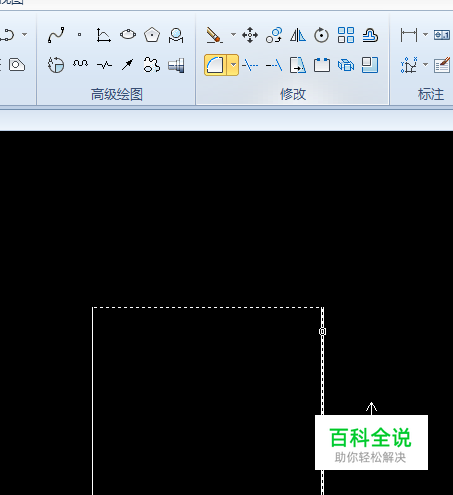Viewport: 453px width, 495px height.
Task: Select the coordinate dimension tool
Action: [409, 65]
